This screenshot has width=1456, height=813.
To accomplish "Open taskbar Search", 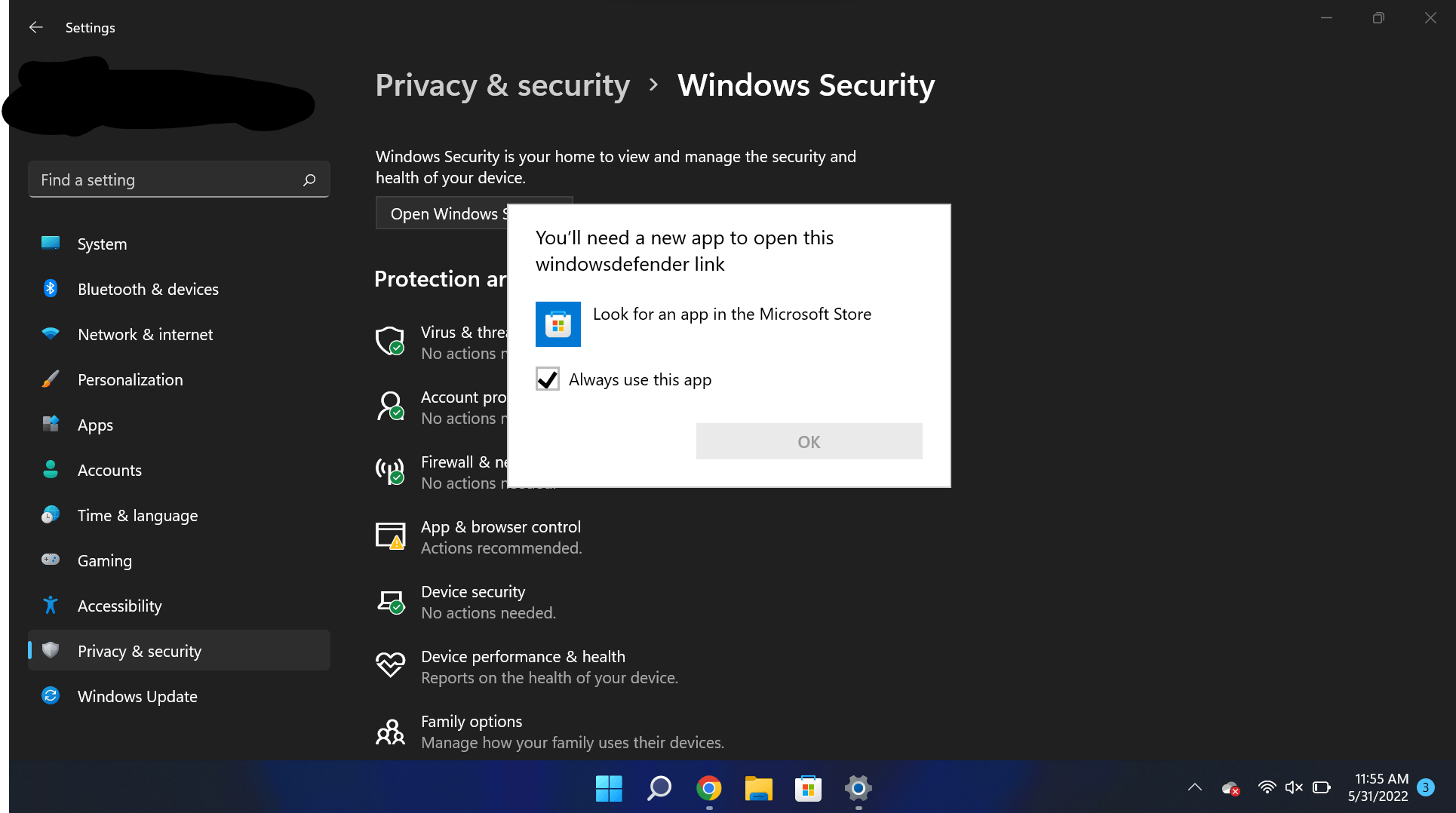I will pyautogui.click(x=659, y=788).
